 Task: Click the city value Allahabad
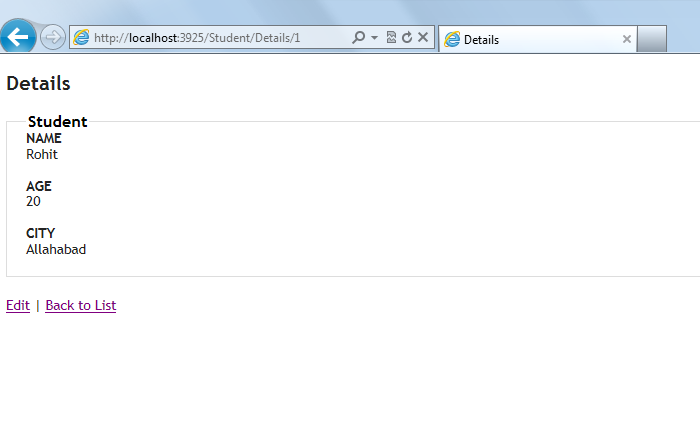pyautogui.click(x=56, y=249)
